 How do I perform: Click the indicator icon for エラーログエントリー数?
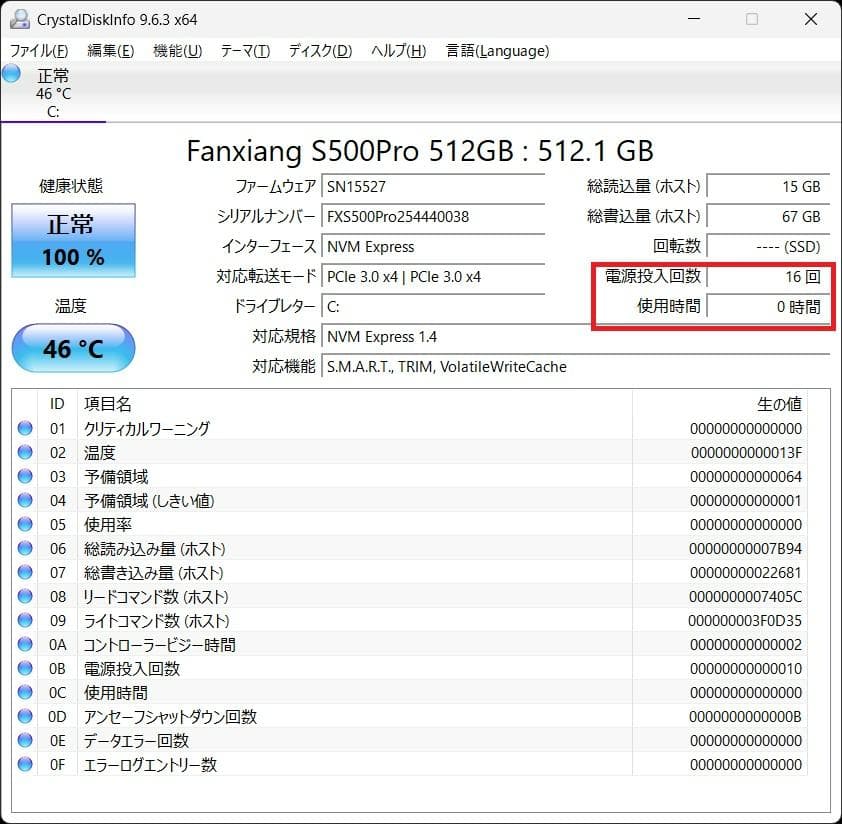25,764
